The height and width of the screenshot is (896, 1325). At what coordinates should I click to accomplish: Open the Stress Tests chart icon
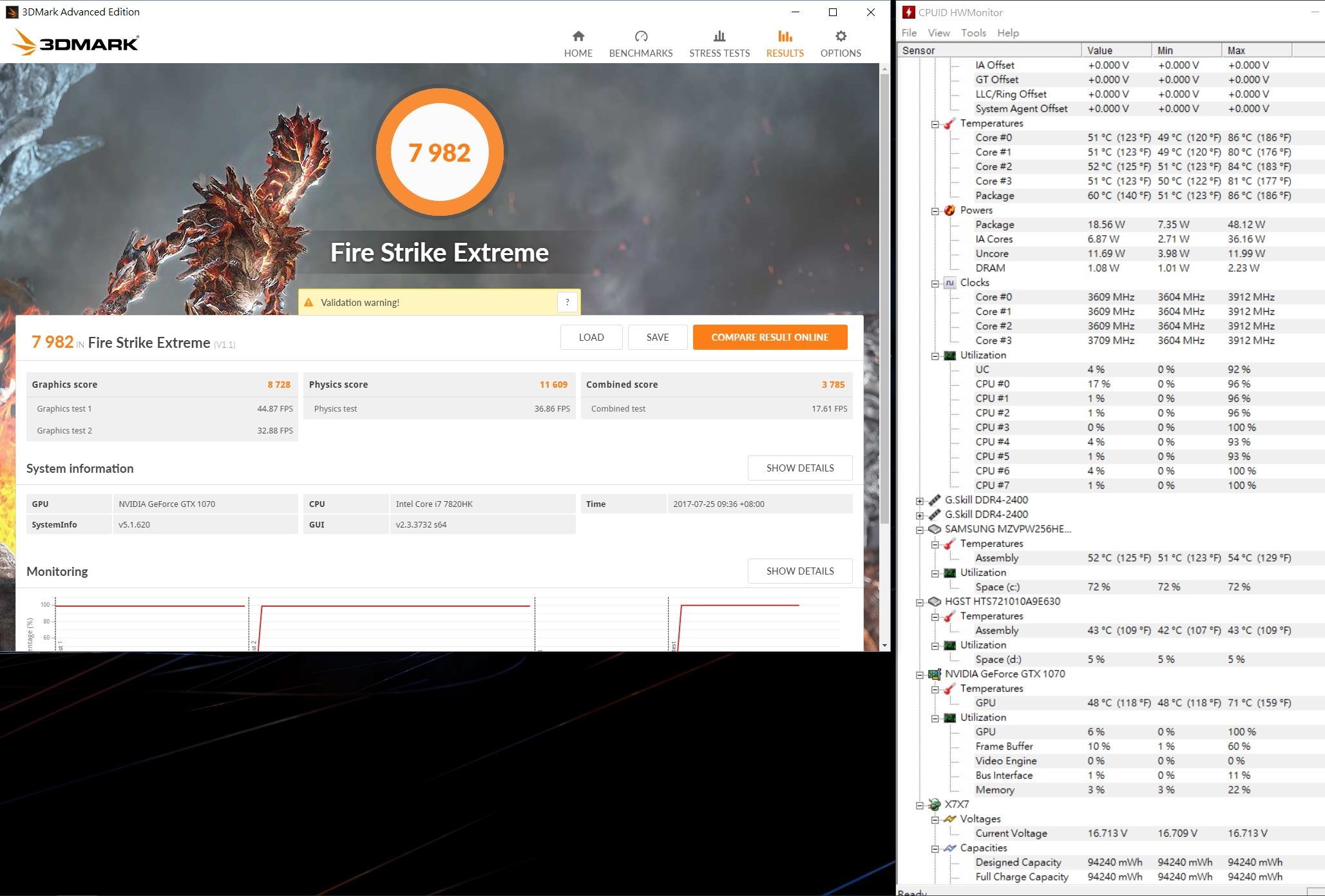pos(720,36)
